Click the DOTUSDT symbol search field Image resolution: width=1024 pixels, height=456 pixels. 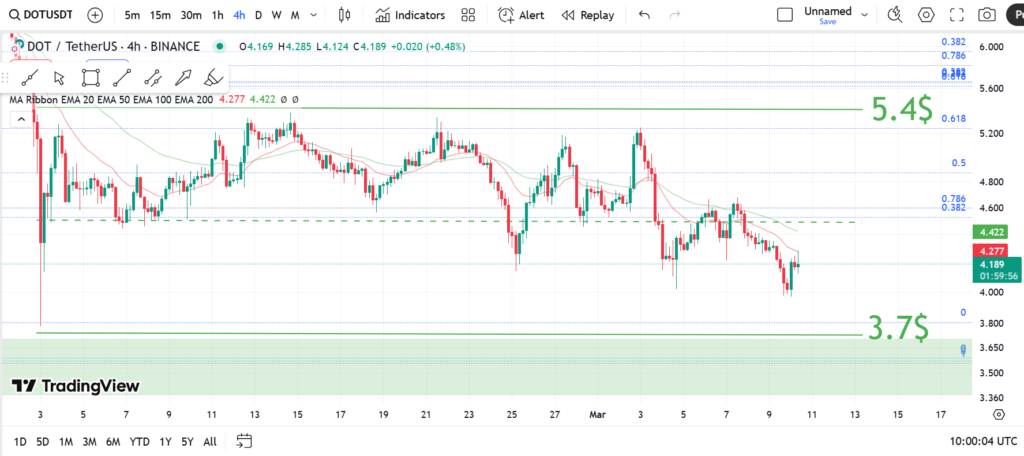(40, 15)
